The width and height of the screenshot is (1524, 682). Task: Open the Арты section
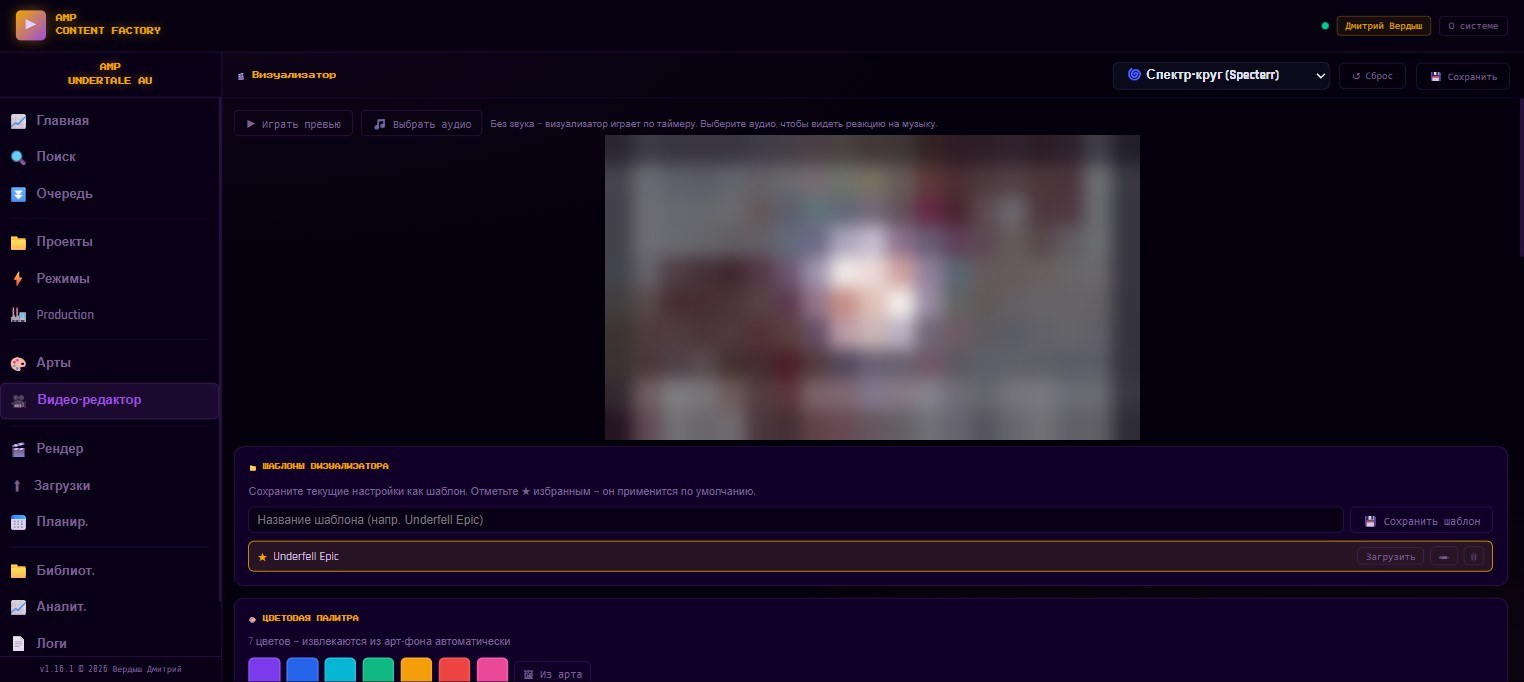point(110,363)
